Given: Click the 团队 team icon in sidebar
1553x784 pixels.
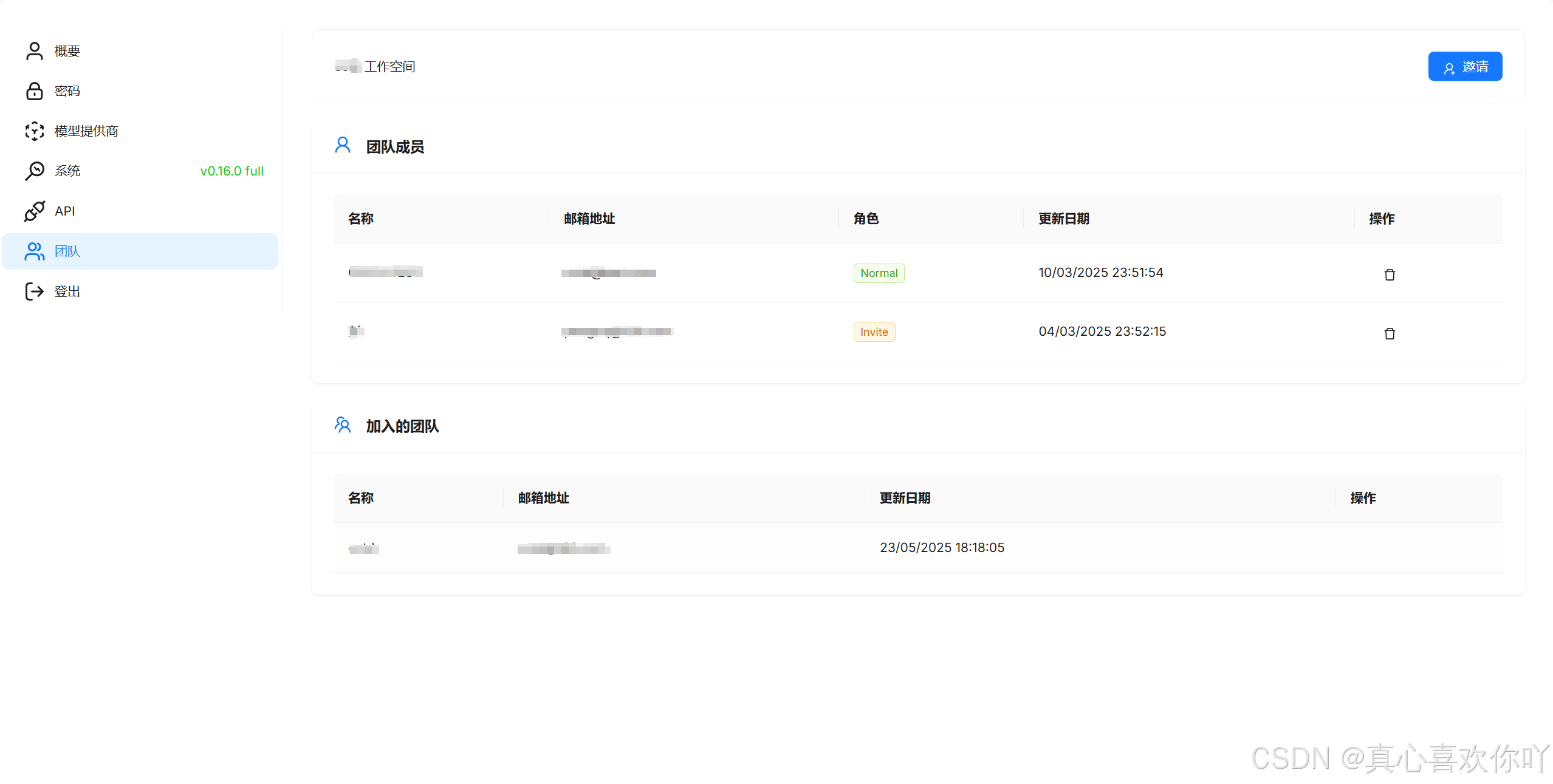Looking at the screenshot, I should tap(35, 251).
